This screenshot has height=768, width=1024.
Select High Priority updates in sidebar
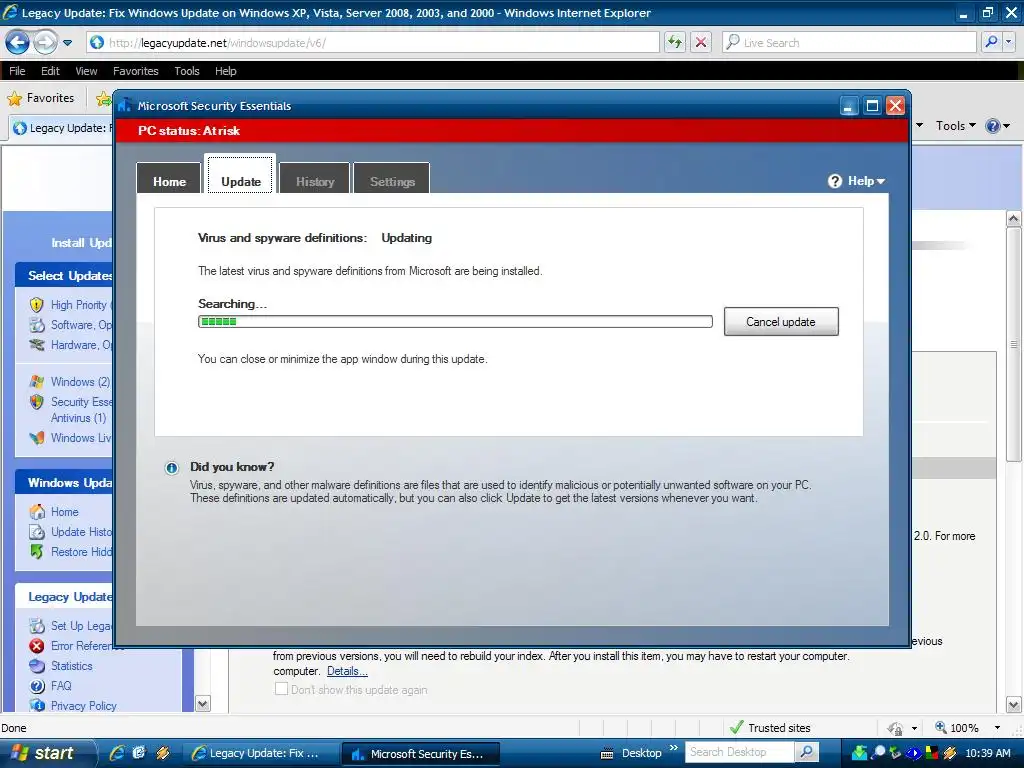[x=80, y=305]
